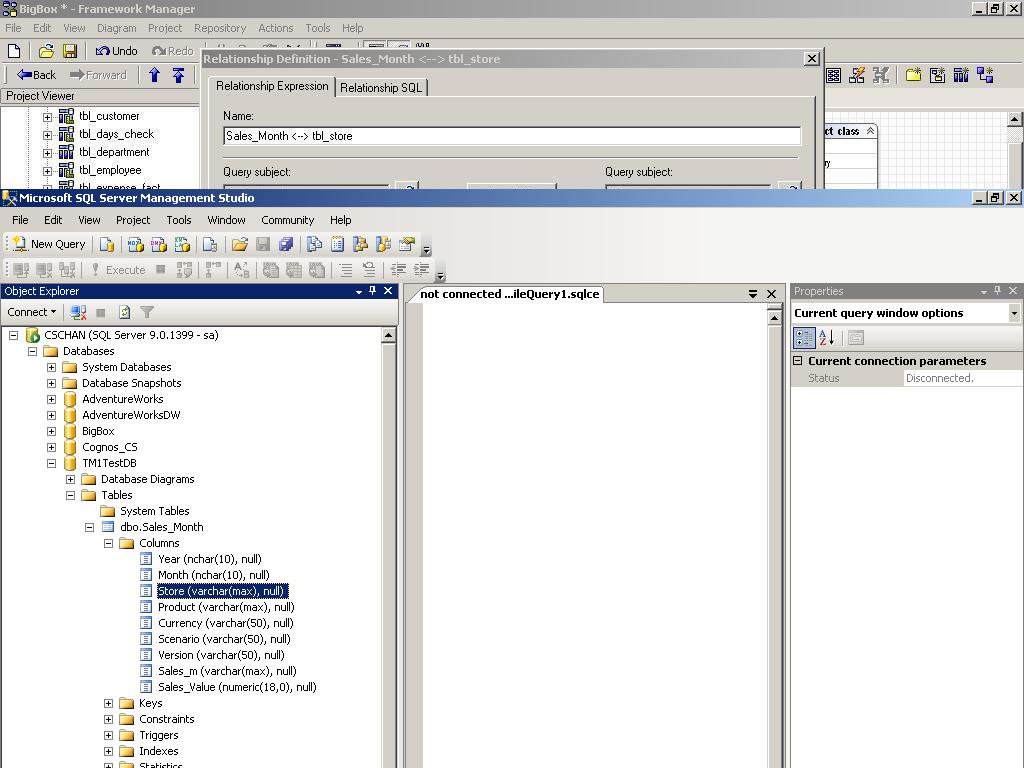Open the Community menu in SSMS
Image resolution: width=1024 pixels, height=768 pixels.
tap(287, 220)
